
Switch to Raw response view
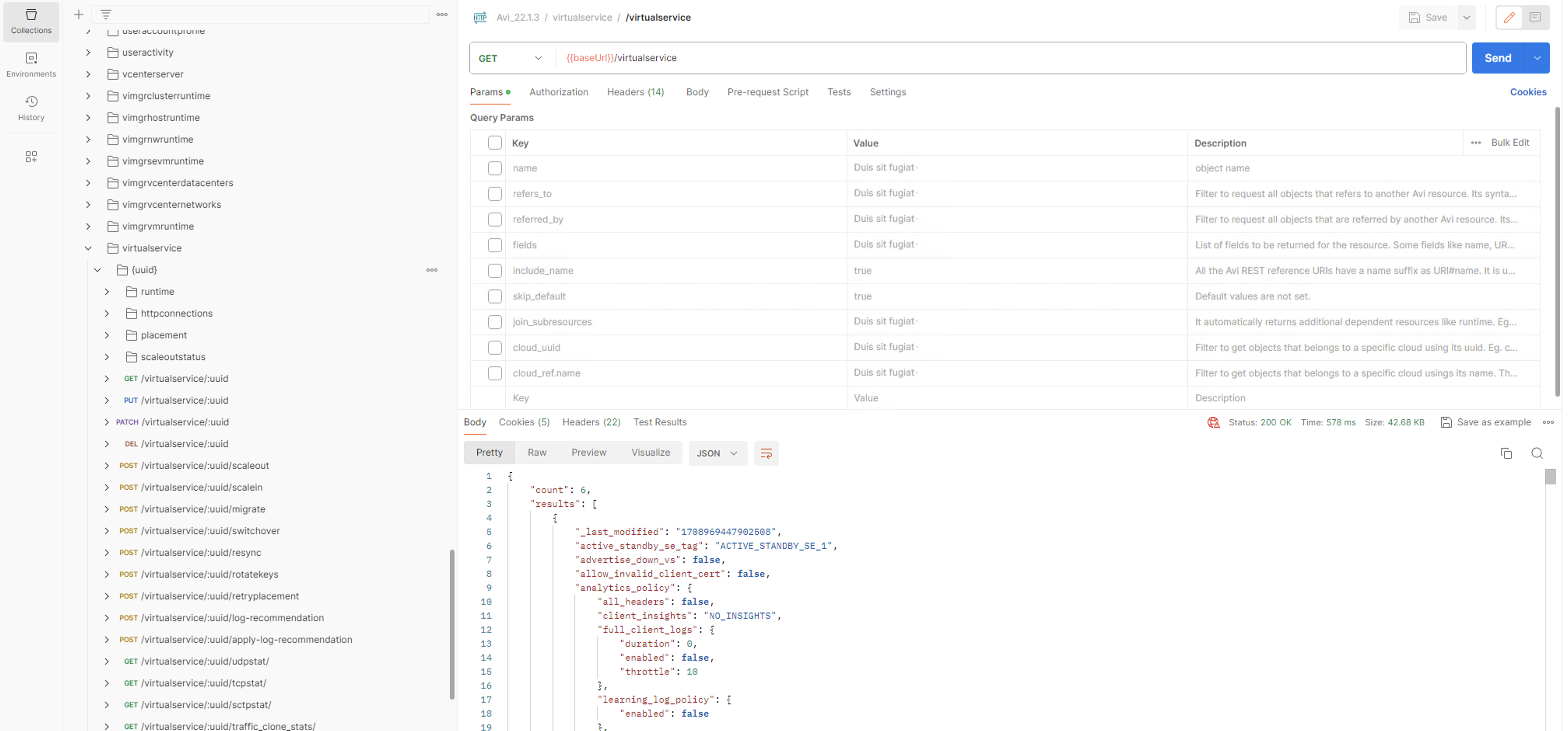(536, 453)
